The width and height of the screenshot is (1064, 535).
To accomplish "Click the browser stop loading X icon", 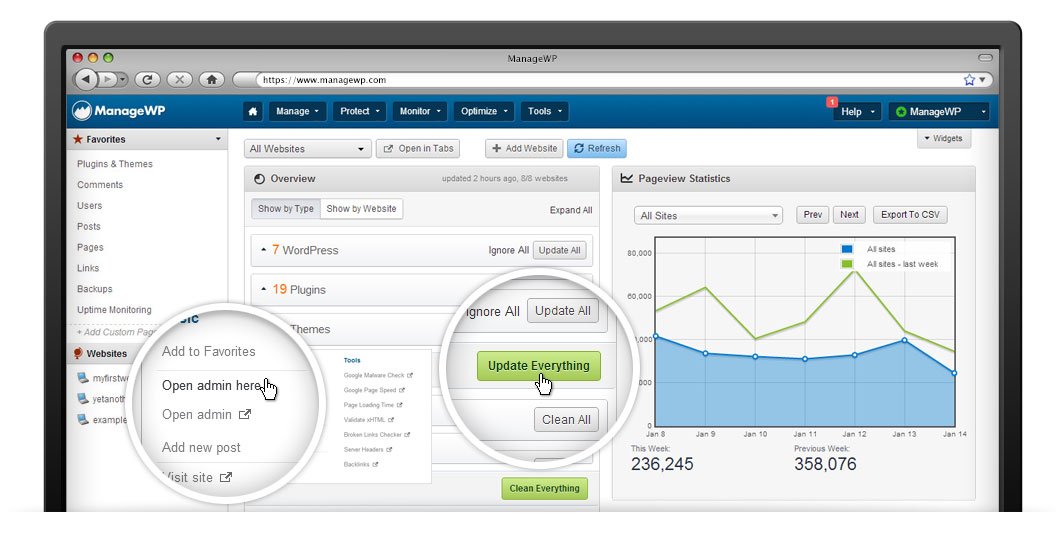I will [179, 79].
